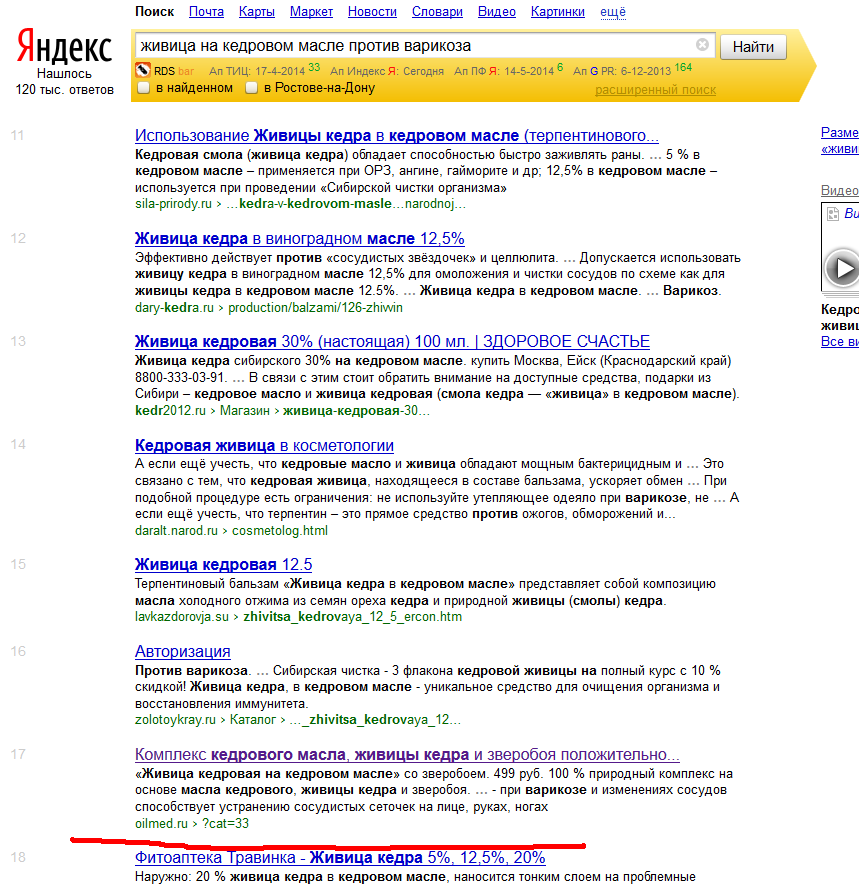Open the 'Авторизация' result link
The width and height of the screenshot is (859, 886).
pyautogui.click(x=183, y=652)
